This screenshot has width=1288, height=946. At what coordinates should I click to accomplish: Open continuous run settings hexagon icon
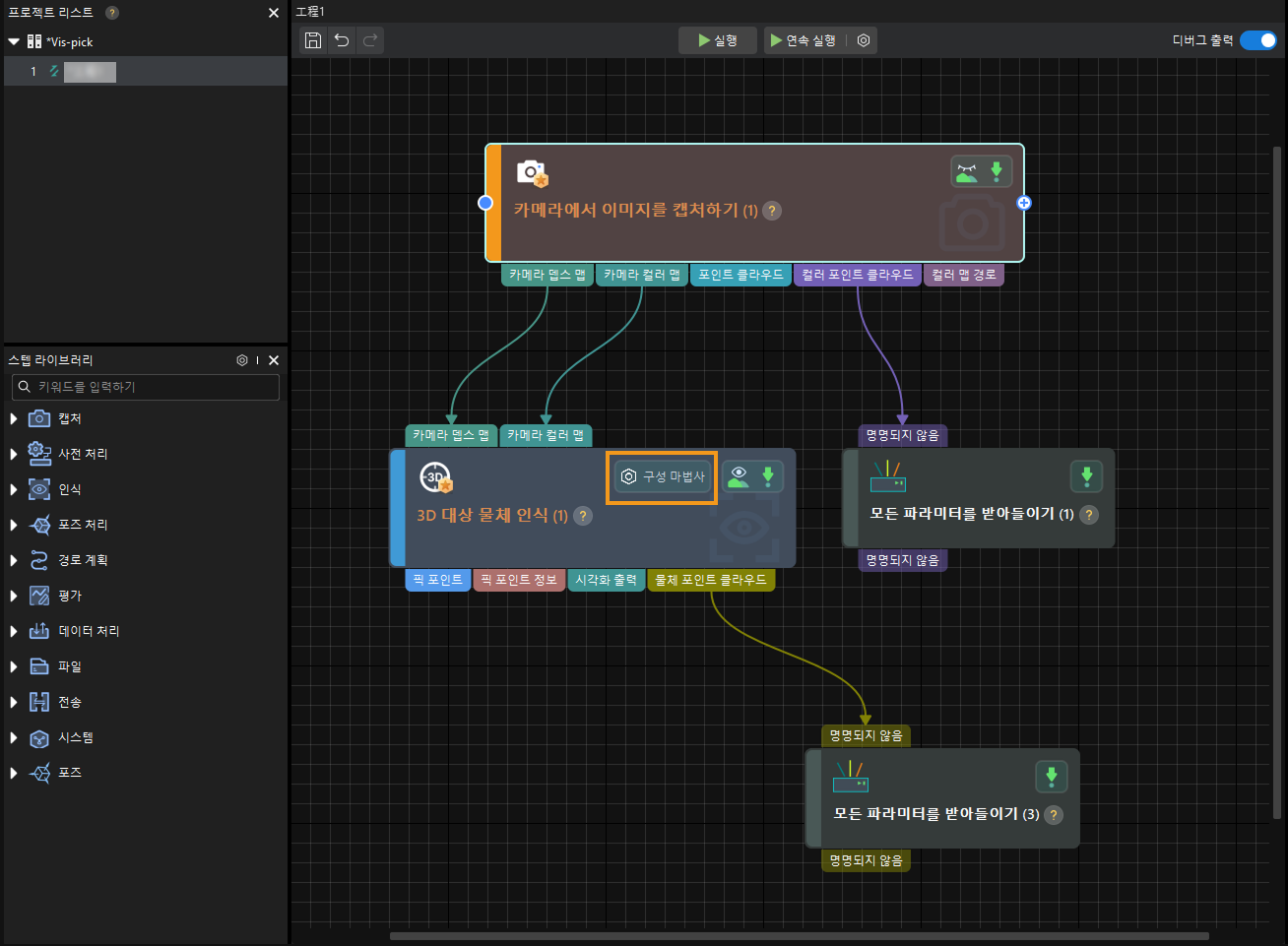pyautogui.click(x=864, y=40)
